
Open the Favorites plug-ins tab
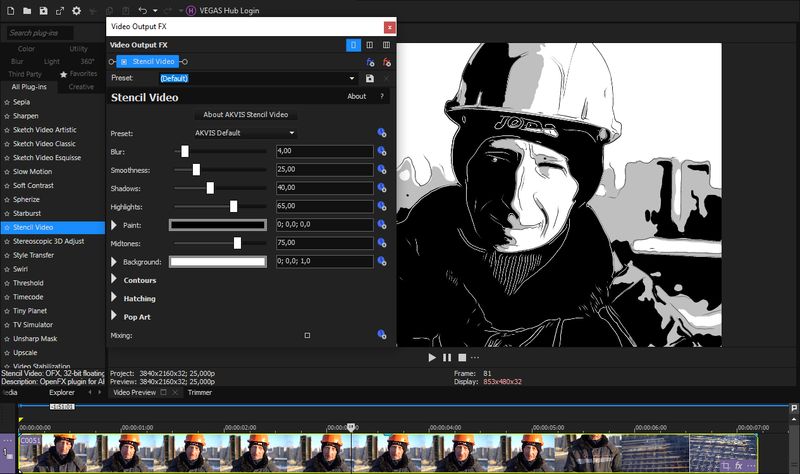[x=78, y=74]
